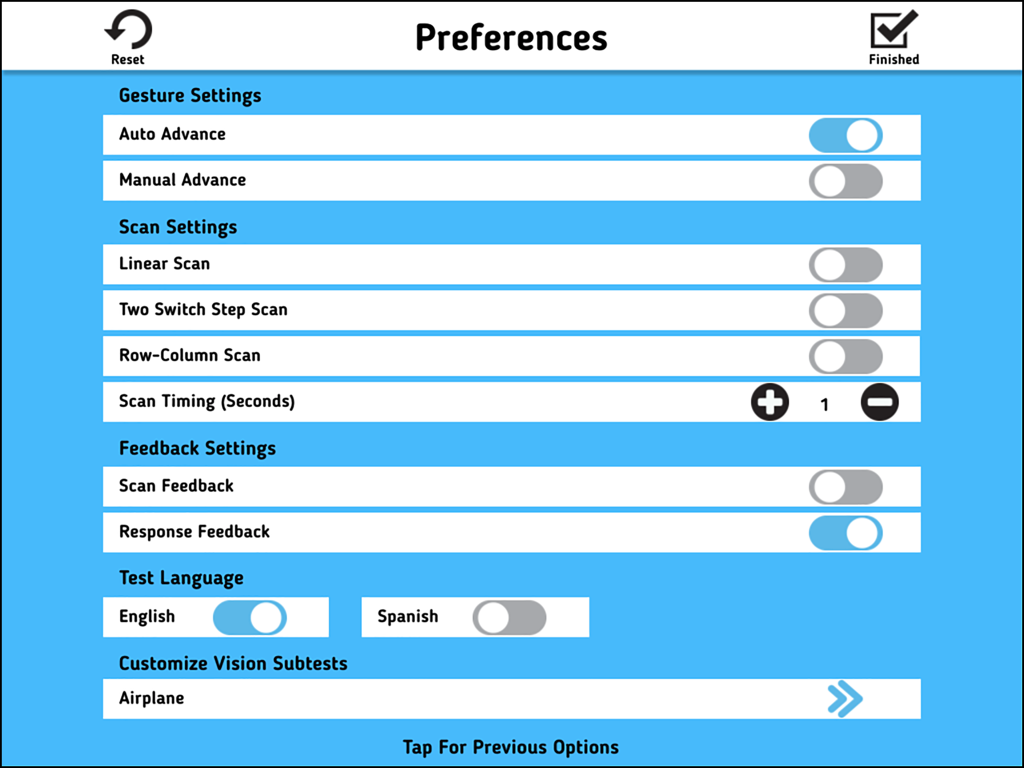Enable Scan Feedback
The width and height of the screenshot is (1024, 768).
point(845,487)
